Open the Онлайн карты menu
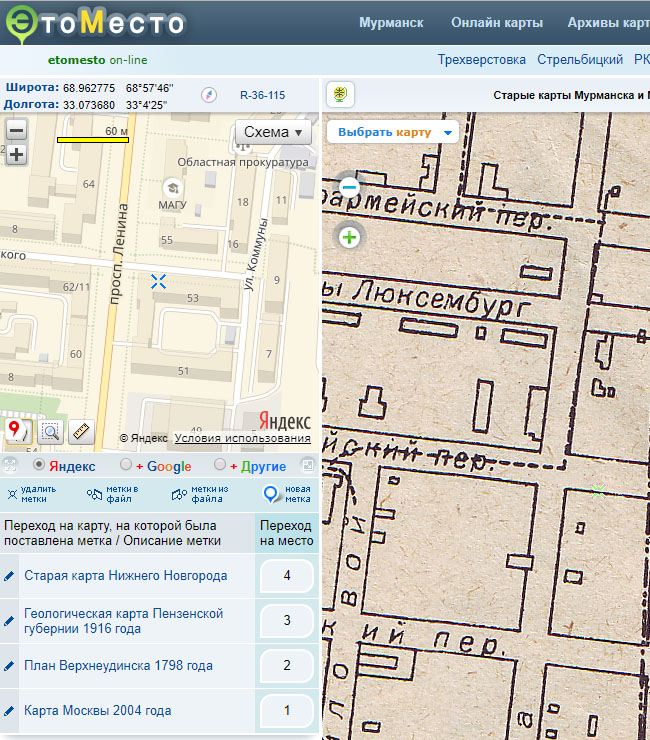Viewport: 650px width, 740px height. (x=497, y=23)
